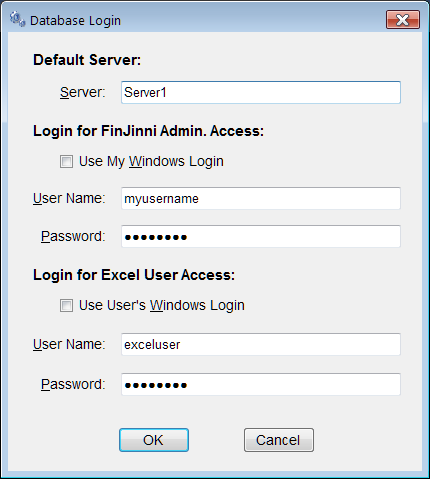Click the field containing myusername
430x479 pixels.
coord(261,198)
